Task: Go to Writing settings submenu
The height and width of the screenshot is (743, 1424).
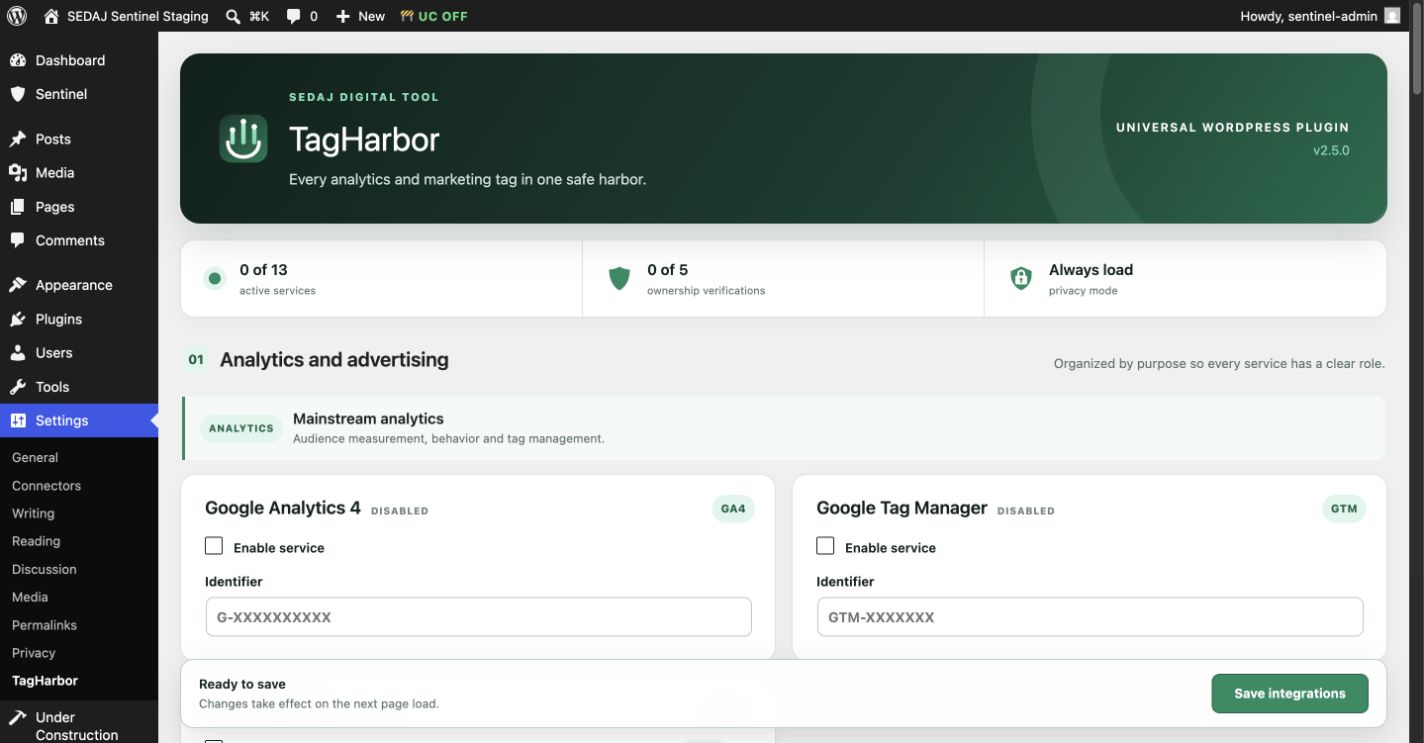Action: point(33,513)
